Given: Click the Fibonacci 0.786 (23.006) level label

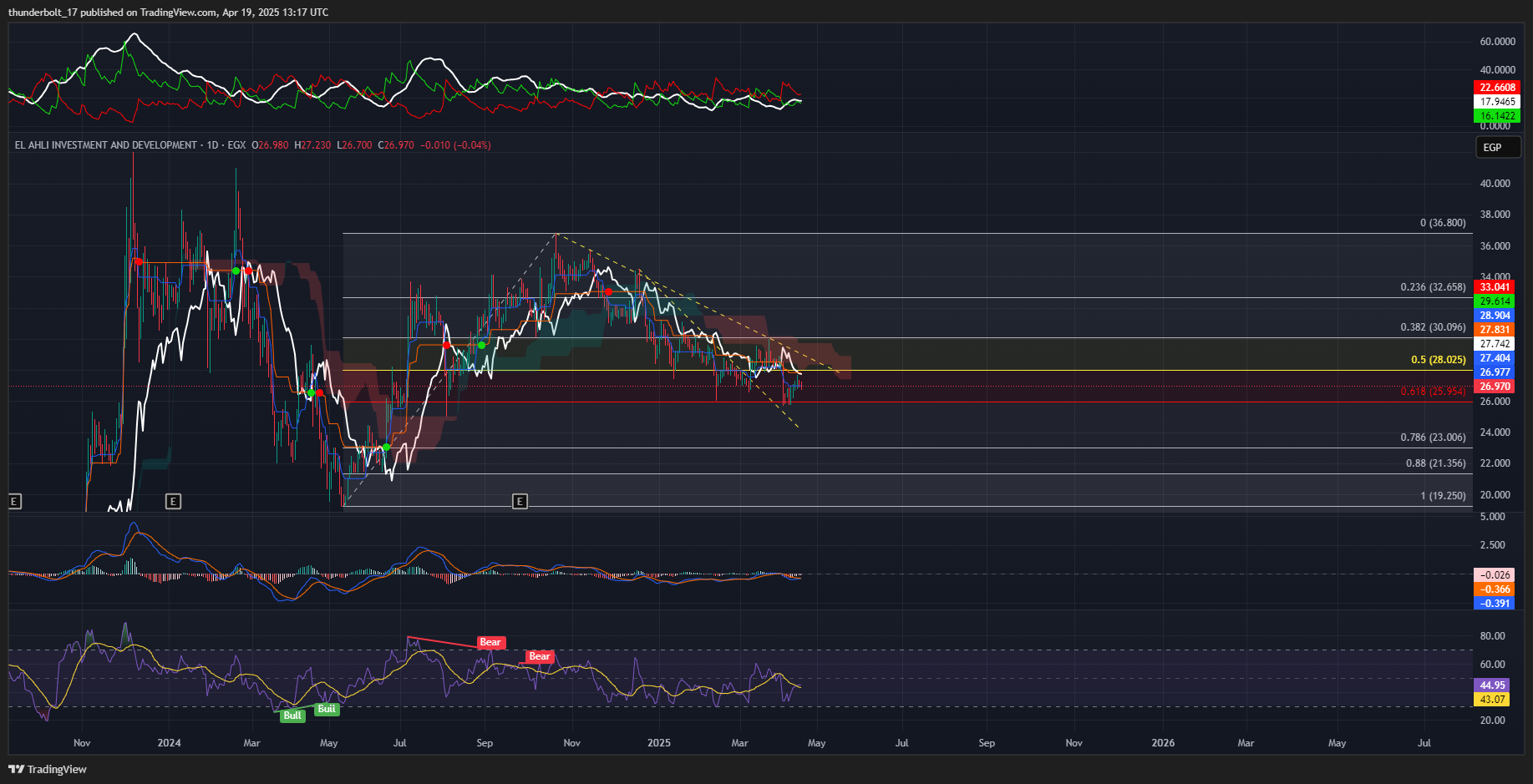Looking at the screenshot, I should [x=1433, y=438].
